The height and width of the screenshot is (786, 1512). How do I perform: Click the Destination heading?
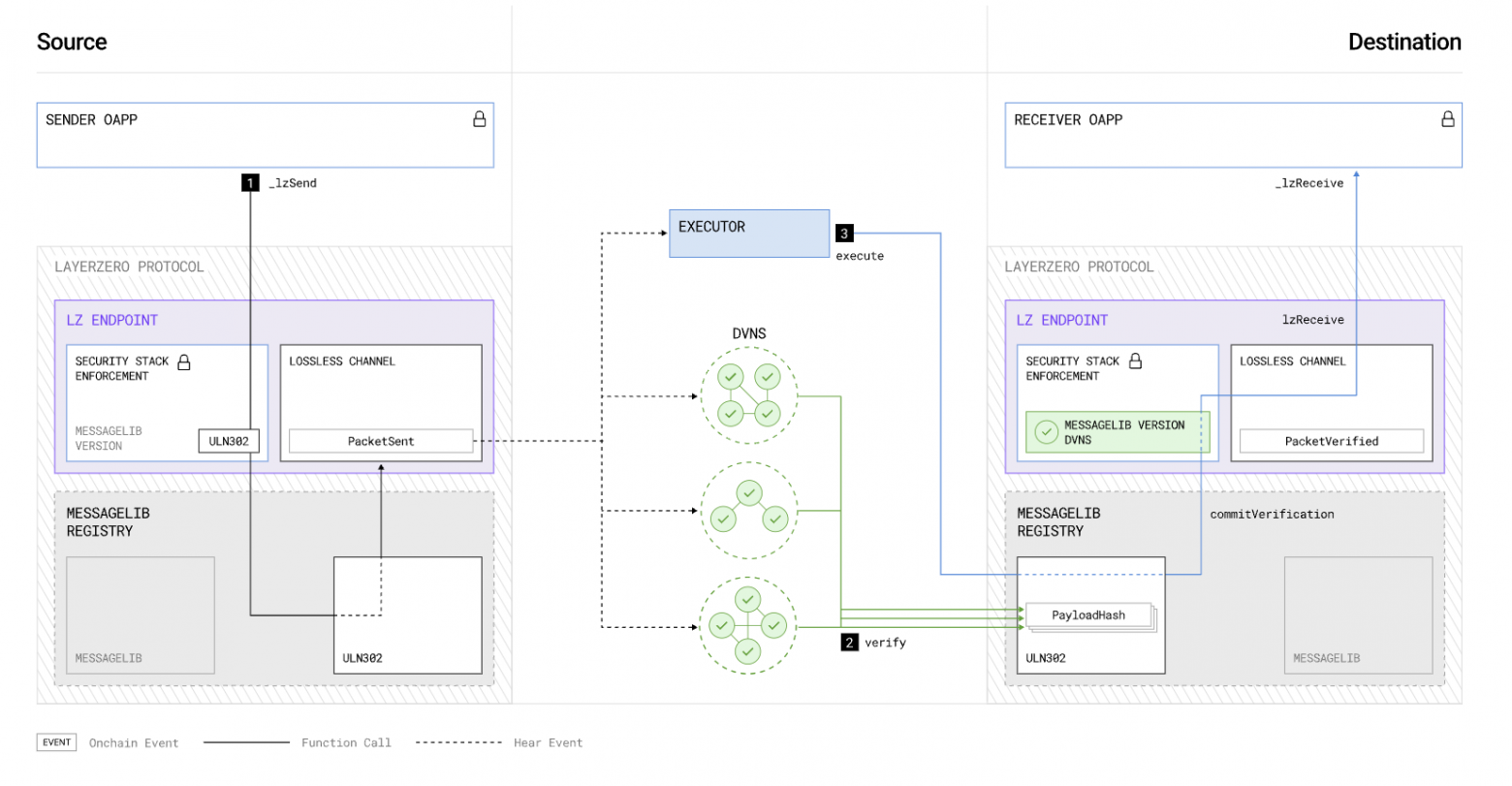coord(1403,42)
